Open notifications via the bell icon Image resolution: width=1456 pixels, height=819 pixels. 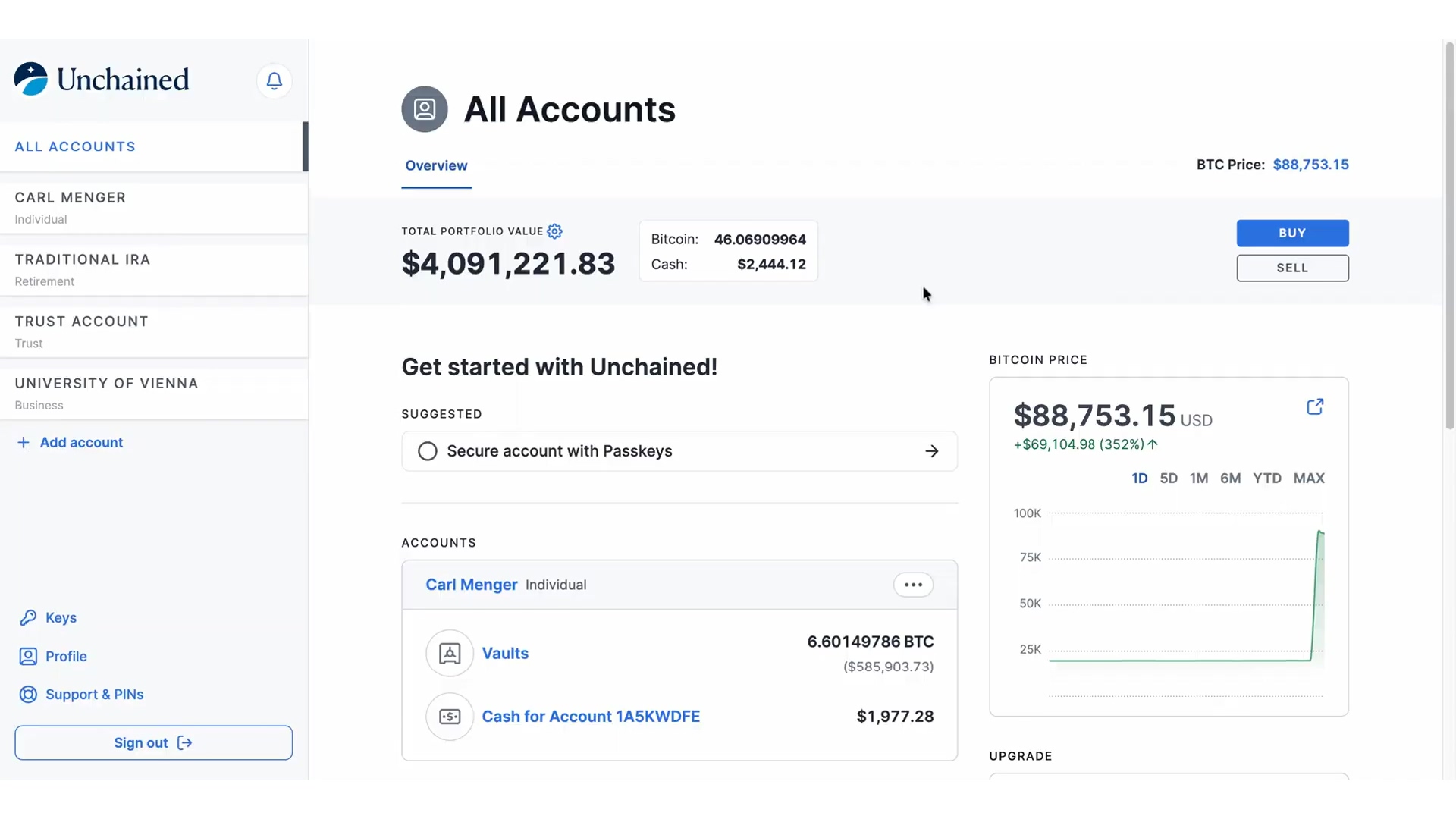(x=274, y=80)
